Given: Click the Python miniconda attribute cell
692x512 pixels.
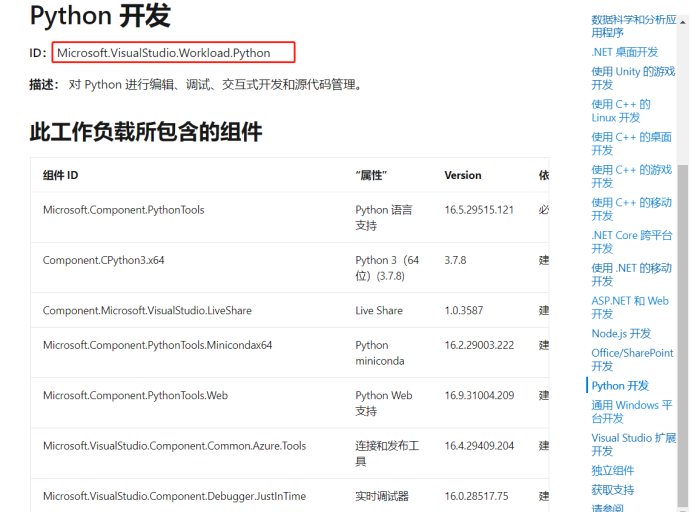Looking at the screenshot, I should tap(380, 353).
